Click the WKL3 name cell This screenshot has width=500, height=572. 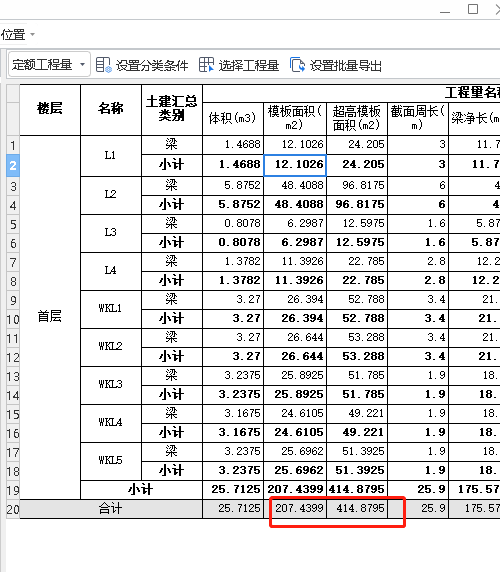[111, 385]
